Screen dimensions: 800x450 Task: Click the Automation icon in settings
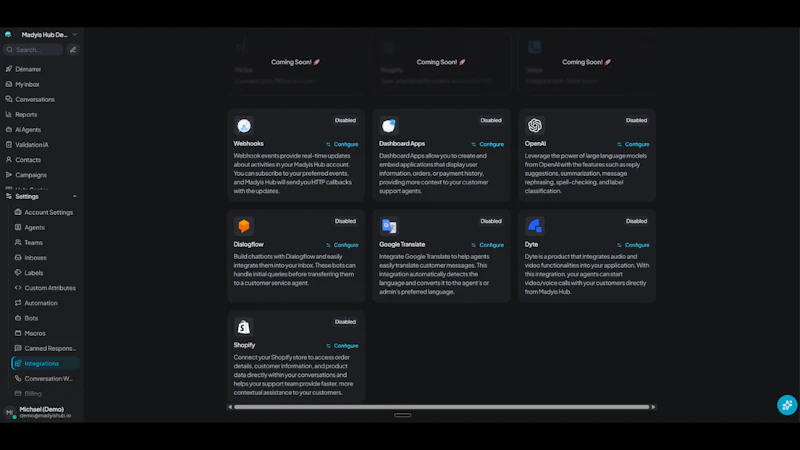click(x=18, y=303)
